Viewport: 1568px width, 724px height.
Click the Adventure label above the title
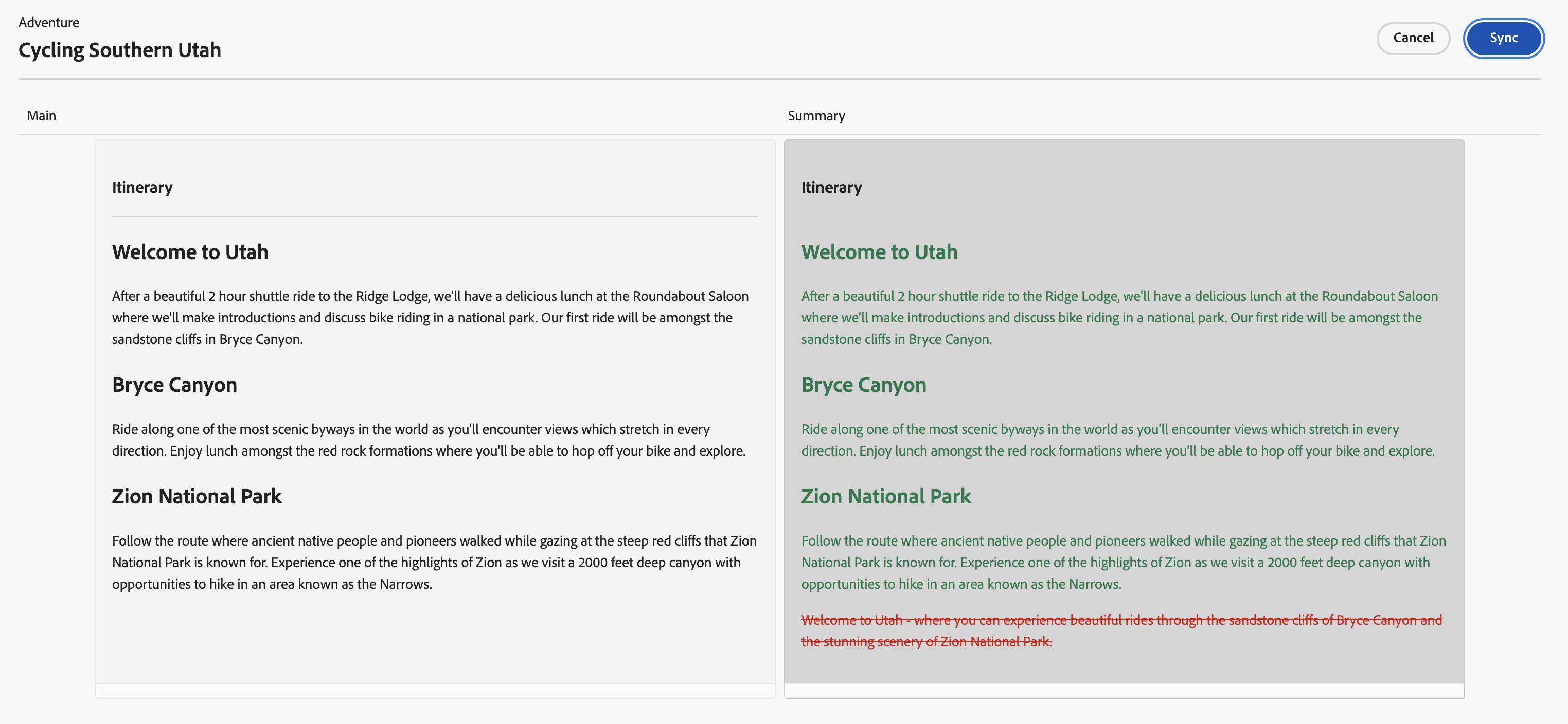49,23
